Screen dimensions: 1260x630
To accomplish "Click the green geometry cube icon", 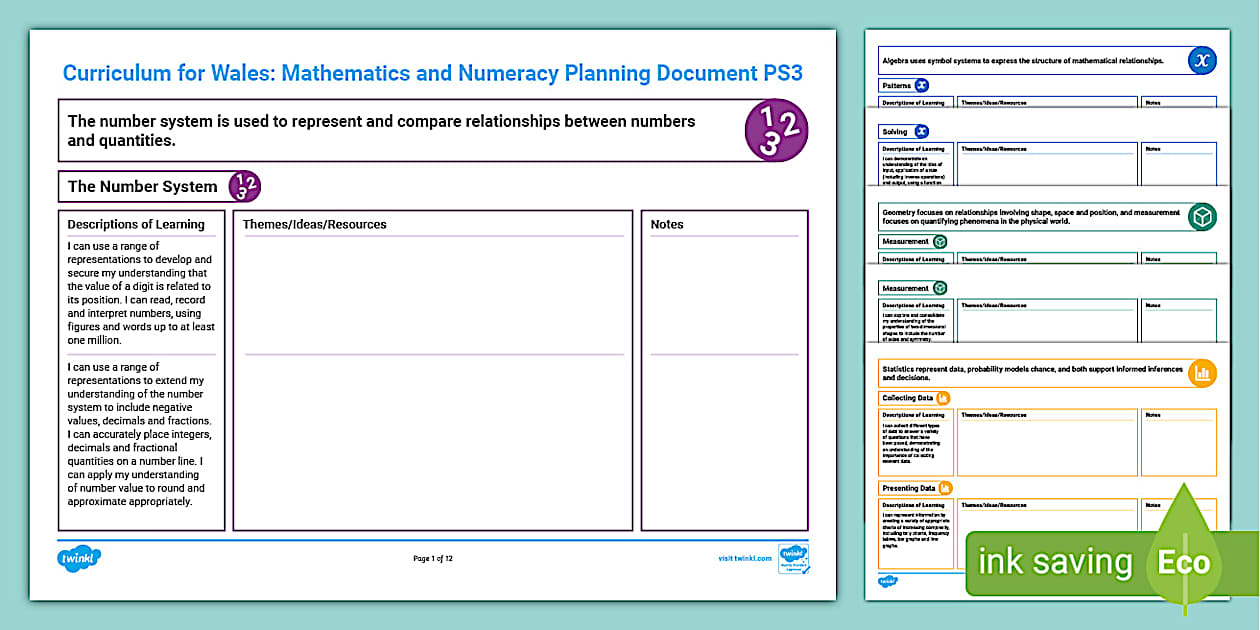I will [x=1203, y=213].
